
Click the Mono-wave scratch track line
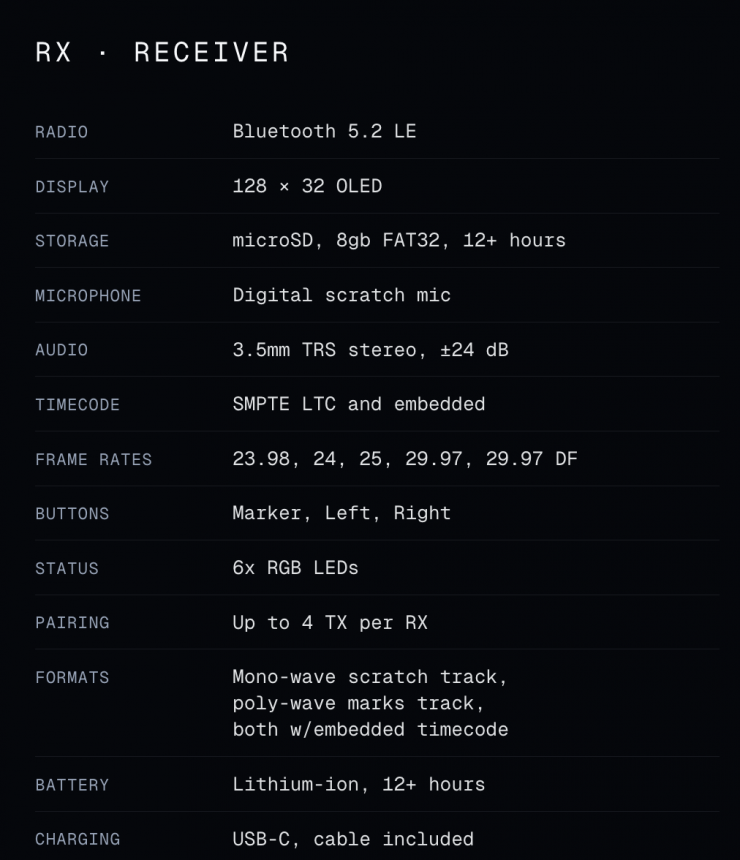(370, 677)
